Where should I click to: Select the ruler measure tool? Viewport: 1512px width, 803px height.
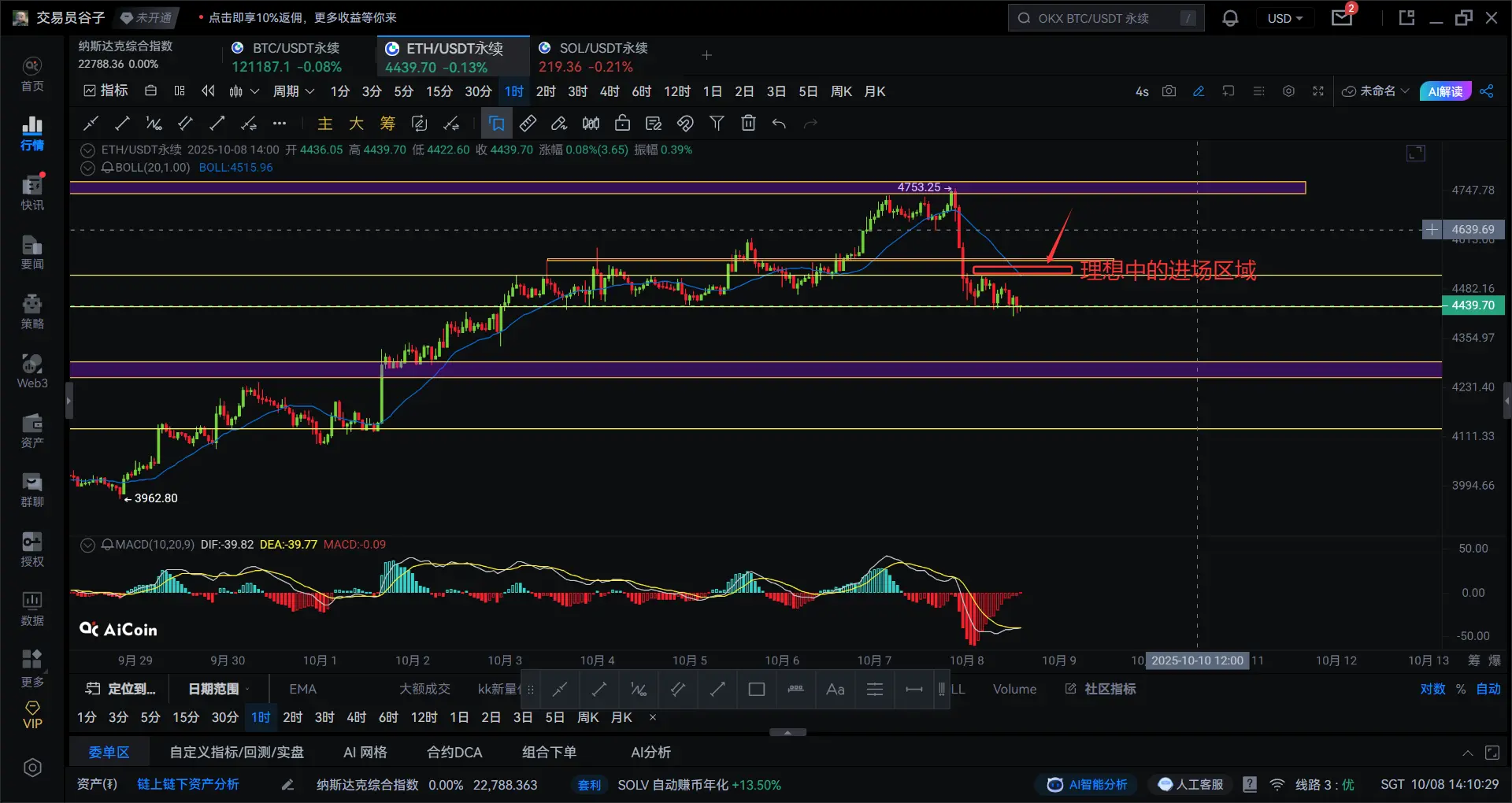[x=528, y=123]
